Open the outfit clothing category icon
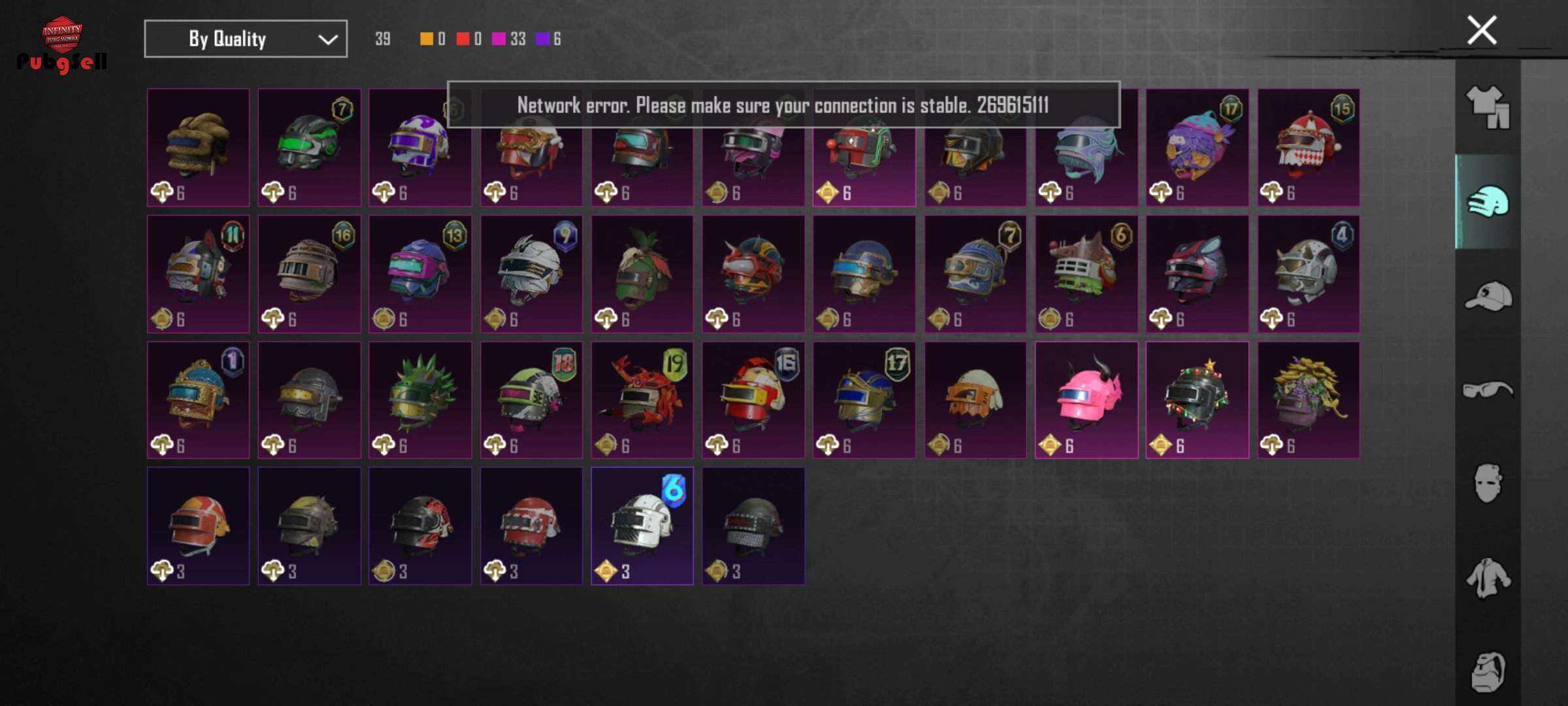The width and height of the screenshot is (1568, 706). tap(1488, 108)
